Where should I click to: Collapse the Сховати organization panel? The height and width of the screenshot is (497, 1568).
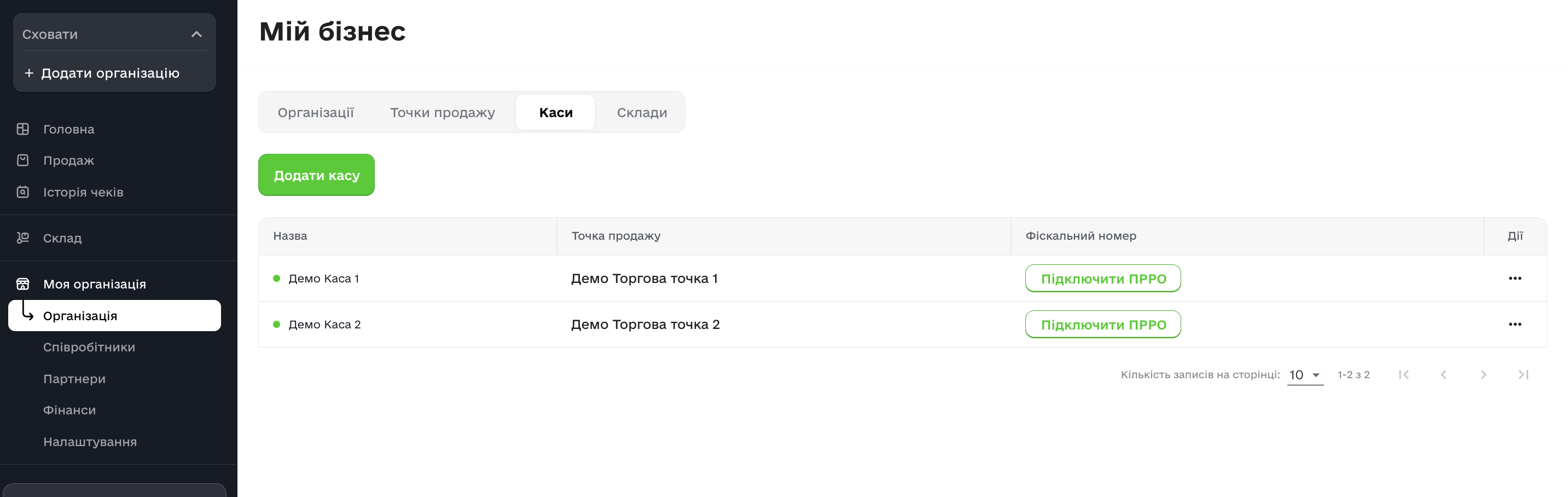tap(196, 34)
